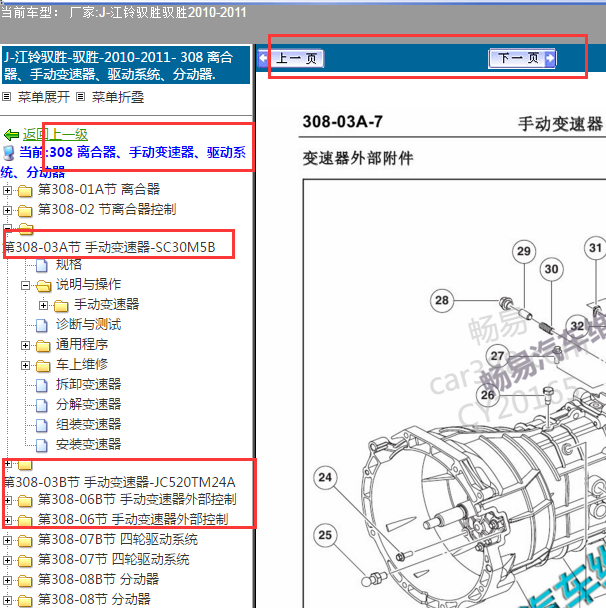Open the 诊断与测试 document

pyautogui.click(x=88, y=324)
